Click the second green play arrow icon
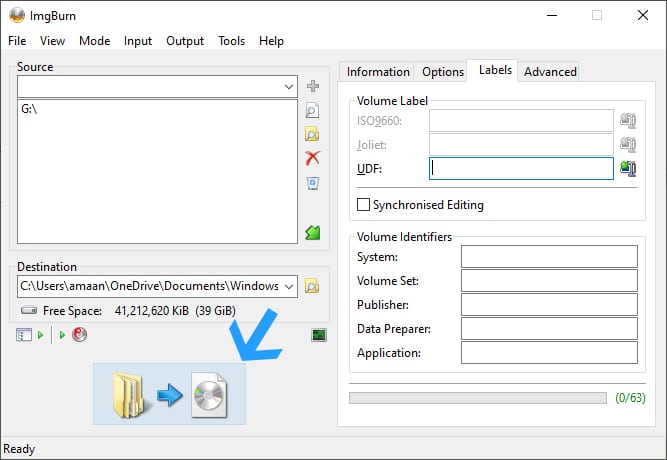 [62, 335]
